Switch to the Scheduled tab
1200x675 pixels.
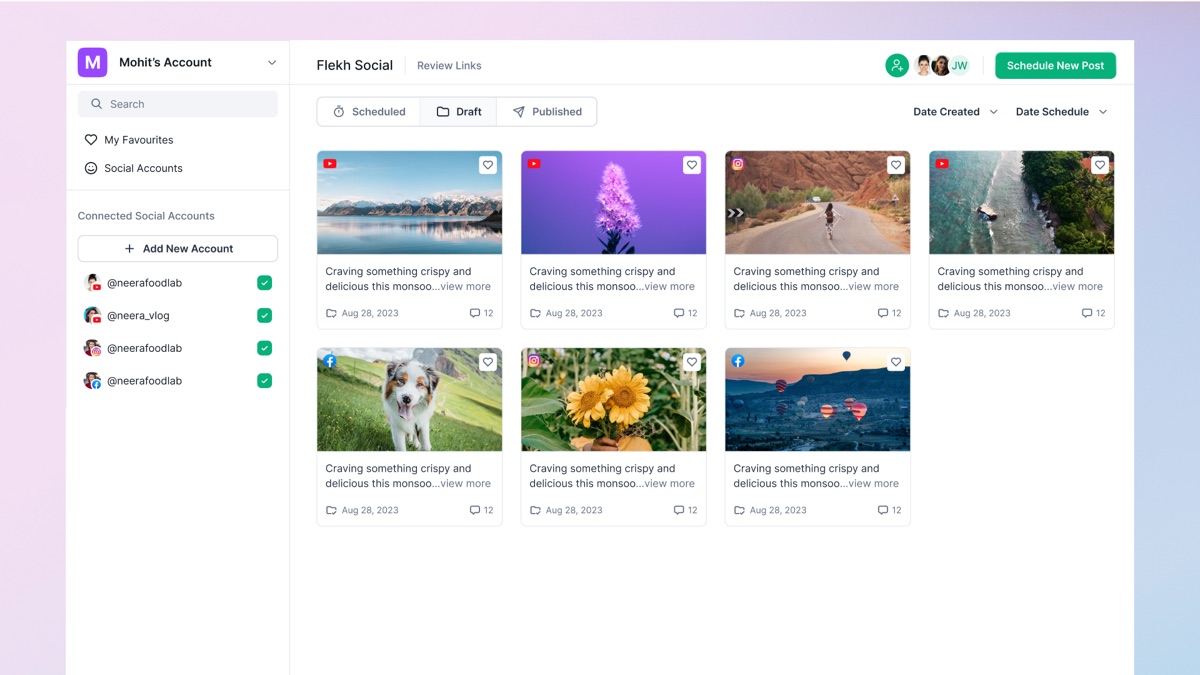pyautogui.click(x=369, y=112)
